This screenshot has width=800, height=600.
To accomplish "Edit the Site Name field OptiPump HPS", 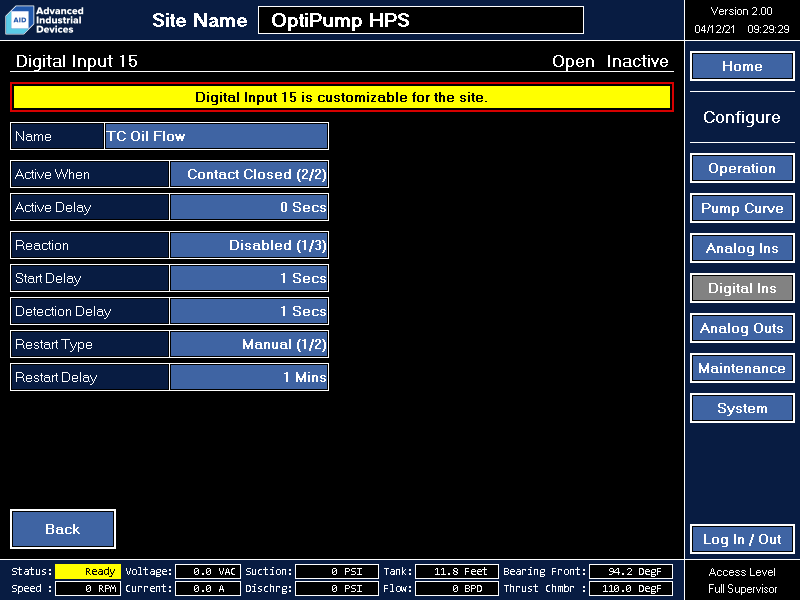I will (x=421, y=20).
